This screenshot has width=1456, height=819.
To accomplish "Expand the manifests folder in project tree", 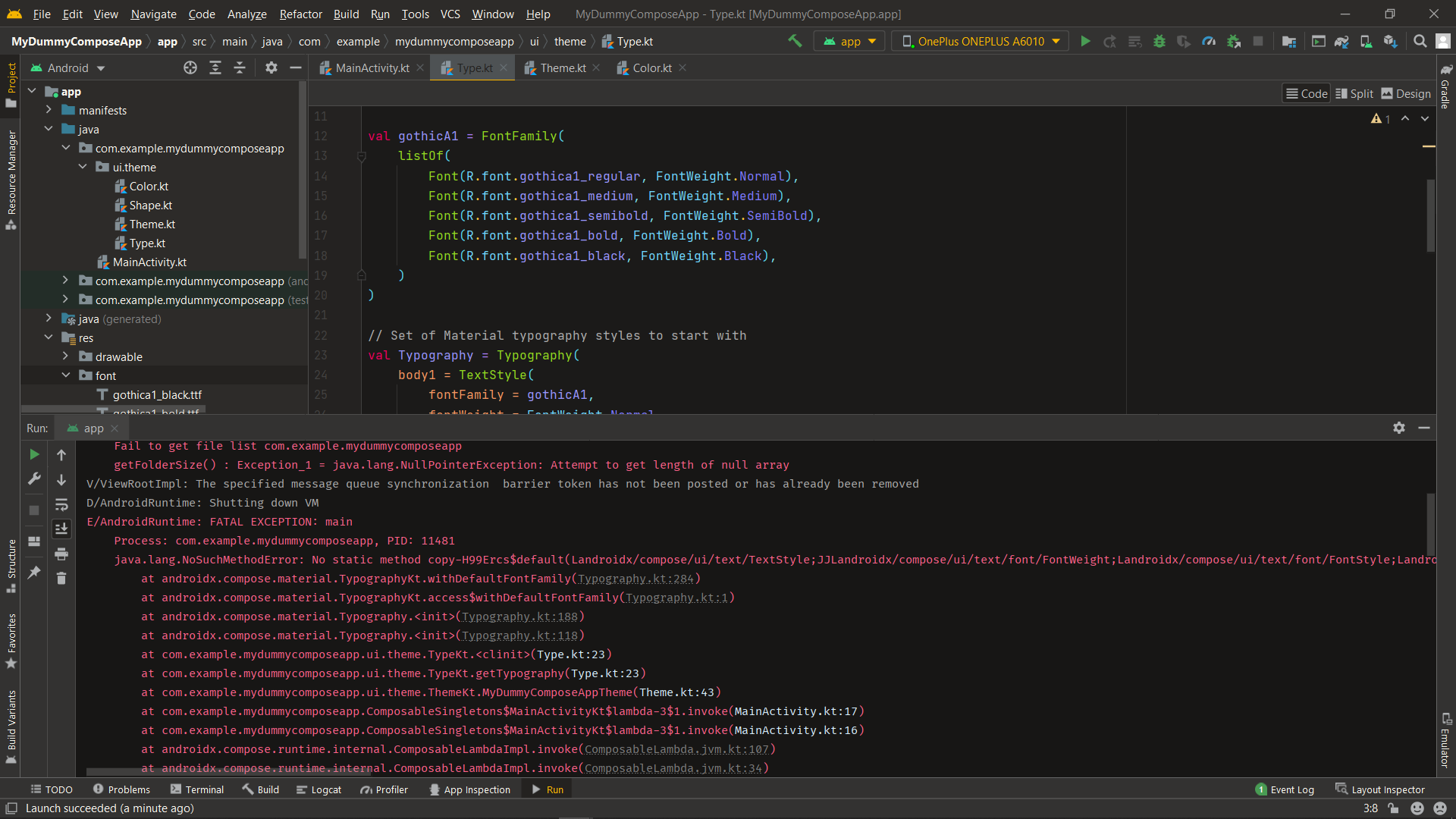I will tap(49, 110).
